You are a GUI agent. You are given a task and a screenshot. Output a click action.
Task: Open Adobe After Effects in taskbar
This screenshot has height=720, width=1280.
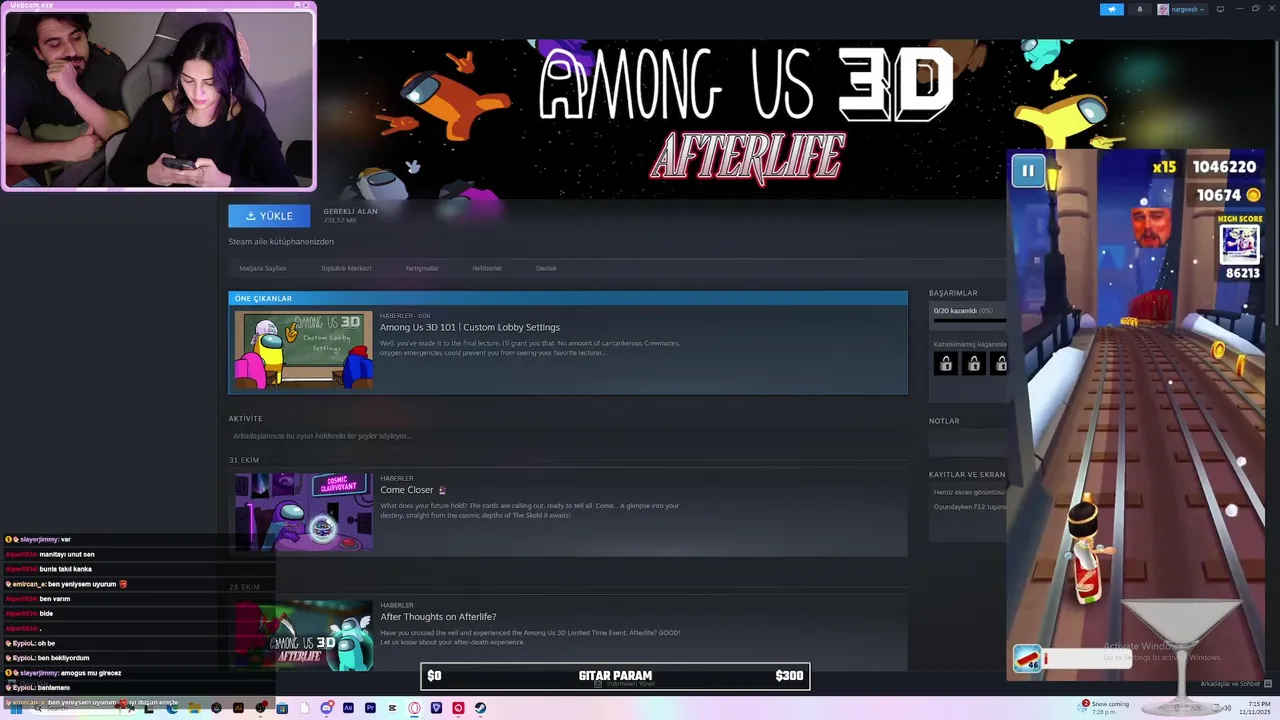point(348,708)
